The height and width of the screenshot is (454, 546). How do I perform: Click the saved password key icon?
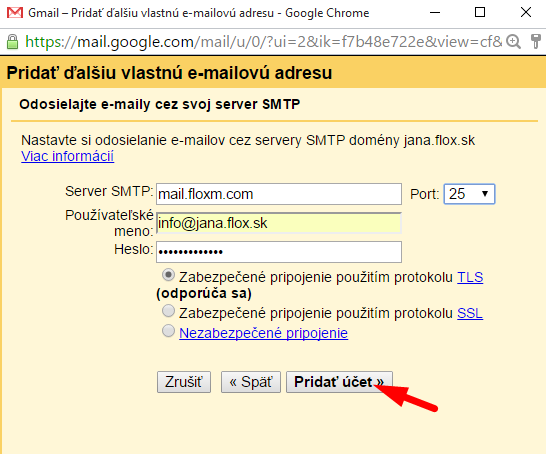point(536,42)
